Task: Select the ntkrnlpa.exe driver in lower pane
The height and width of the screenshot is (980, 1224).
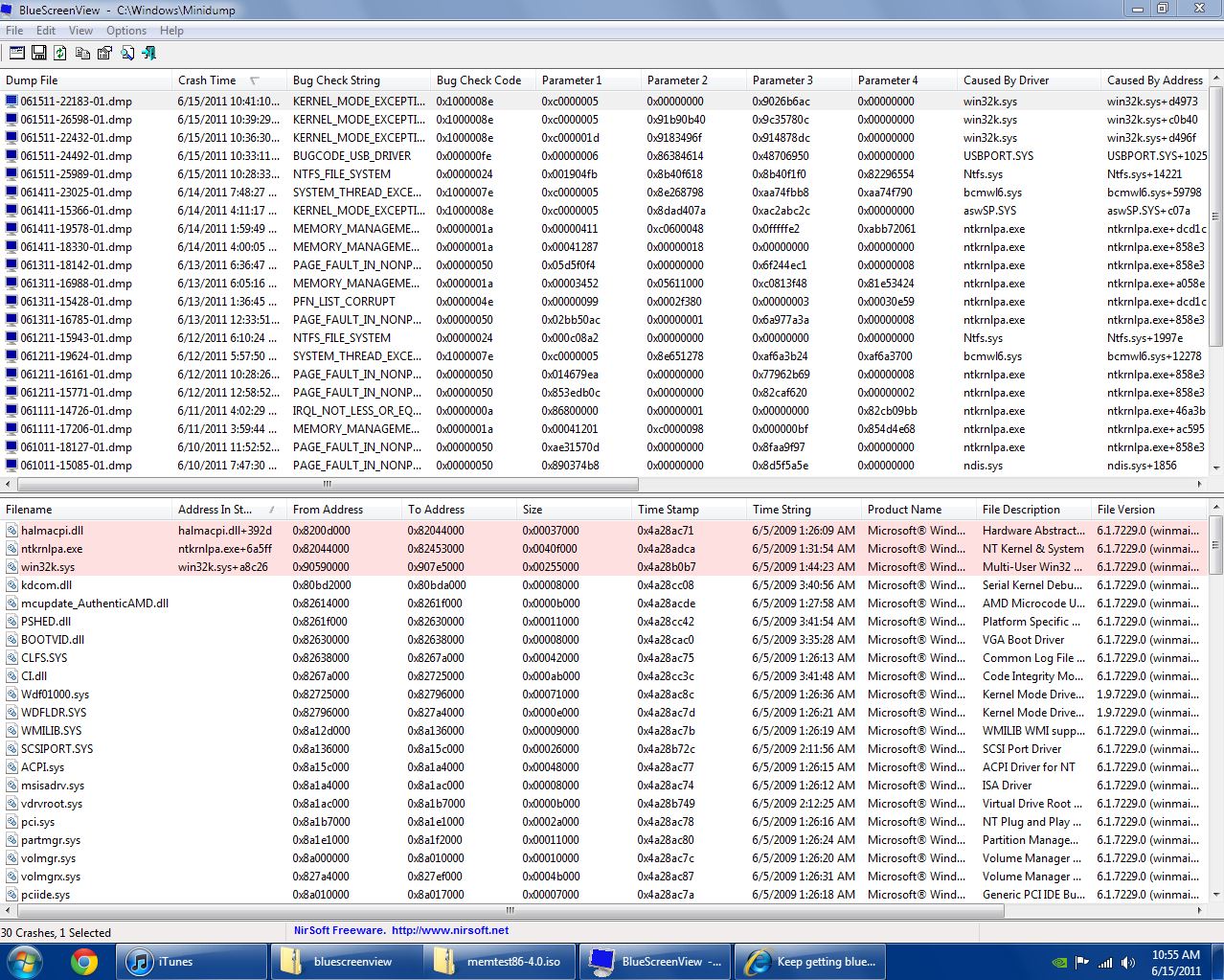Action: (605, 549)
